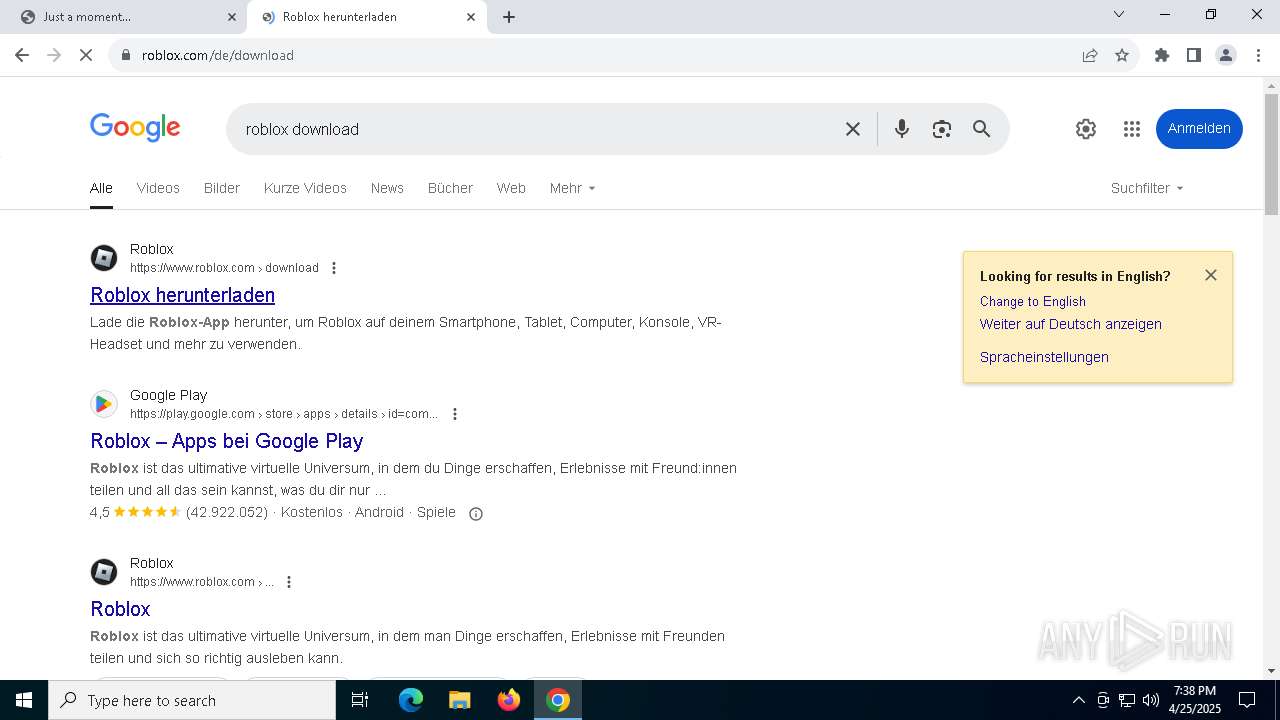Screen dimensions: 1280x720
Task: Clear the search box text
Action: point(853,129)
